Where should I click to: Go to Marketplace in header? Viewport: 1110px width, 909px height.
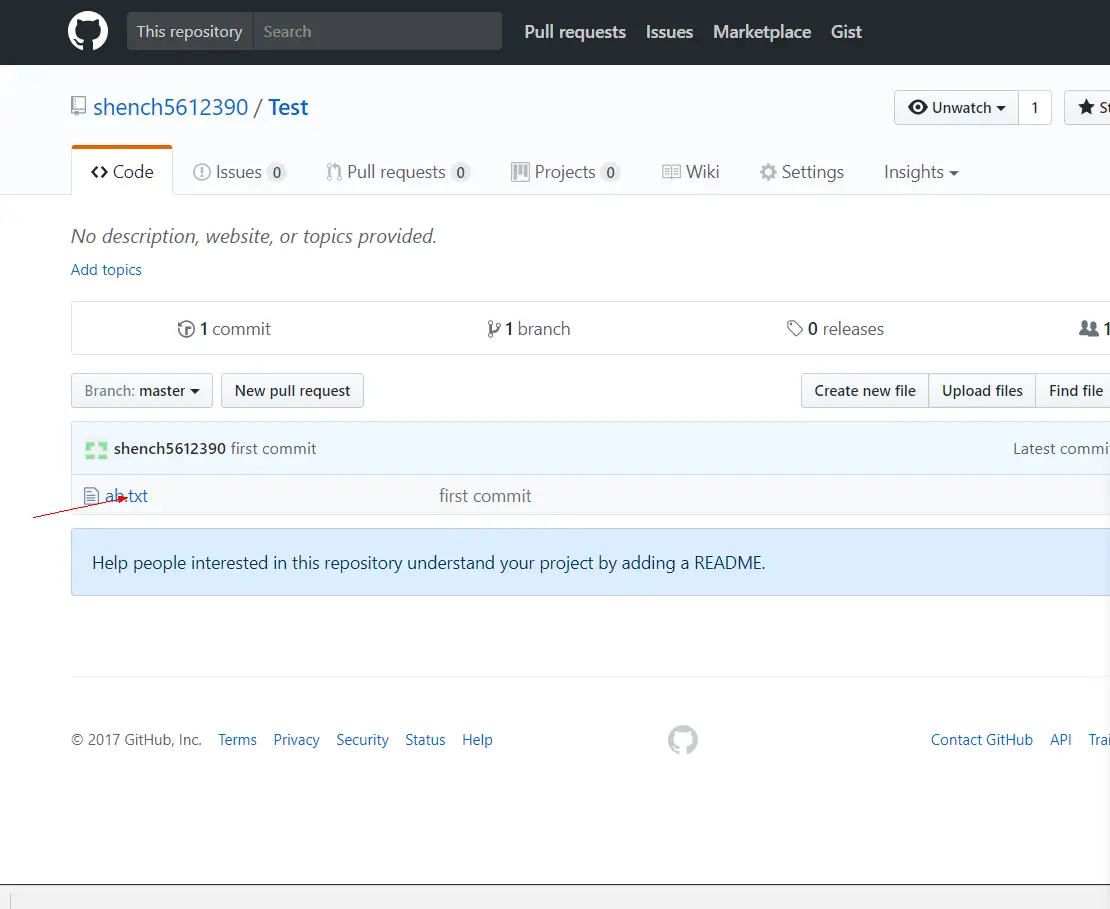(x=762, y=32)
